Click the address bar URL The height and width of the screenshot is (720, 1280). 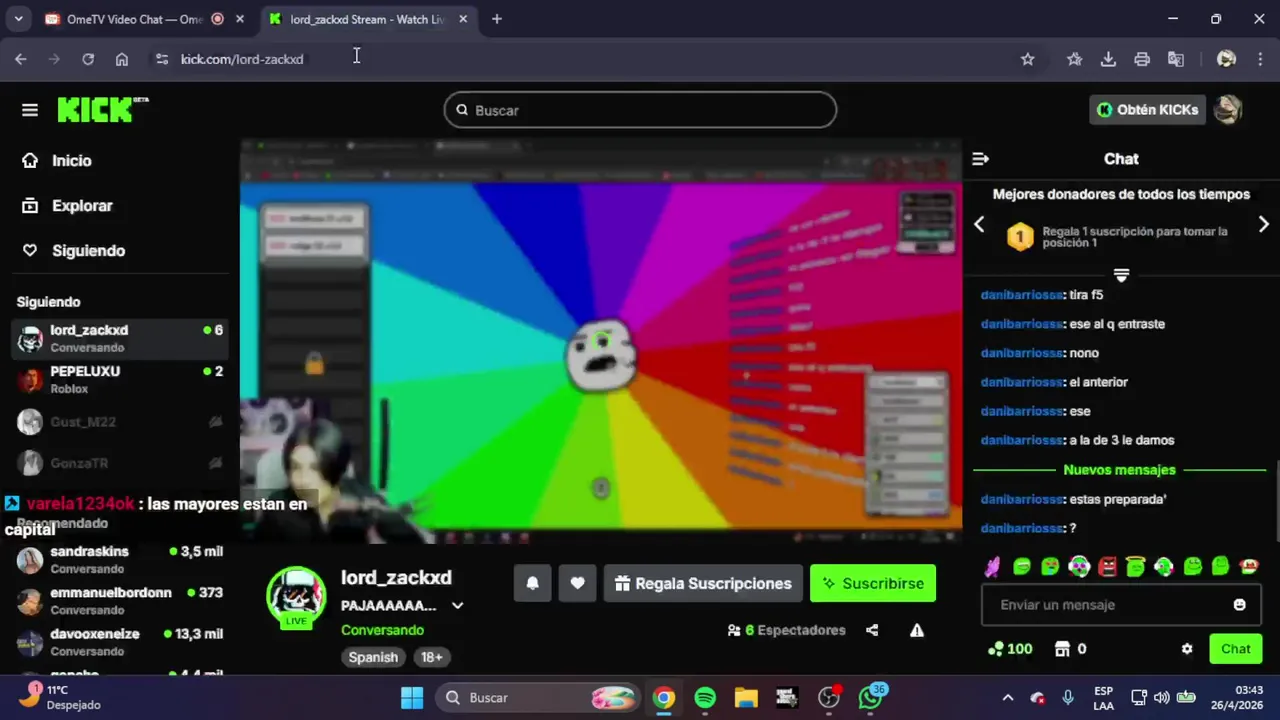click(242, 59)
